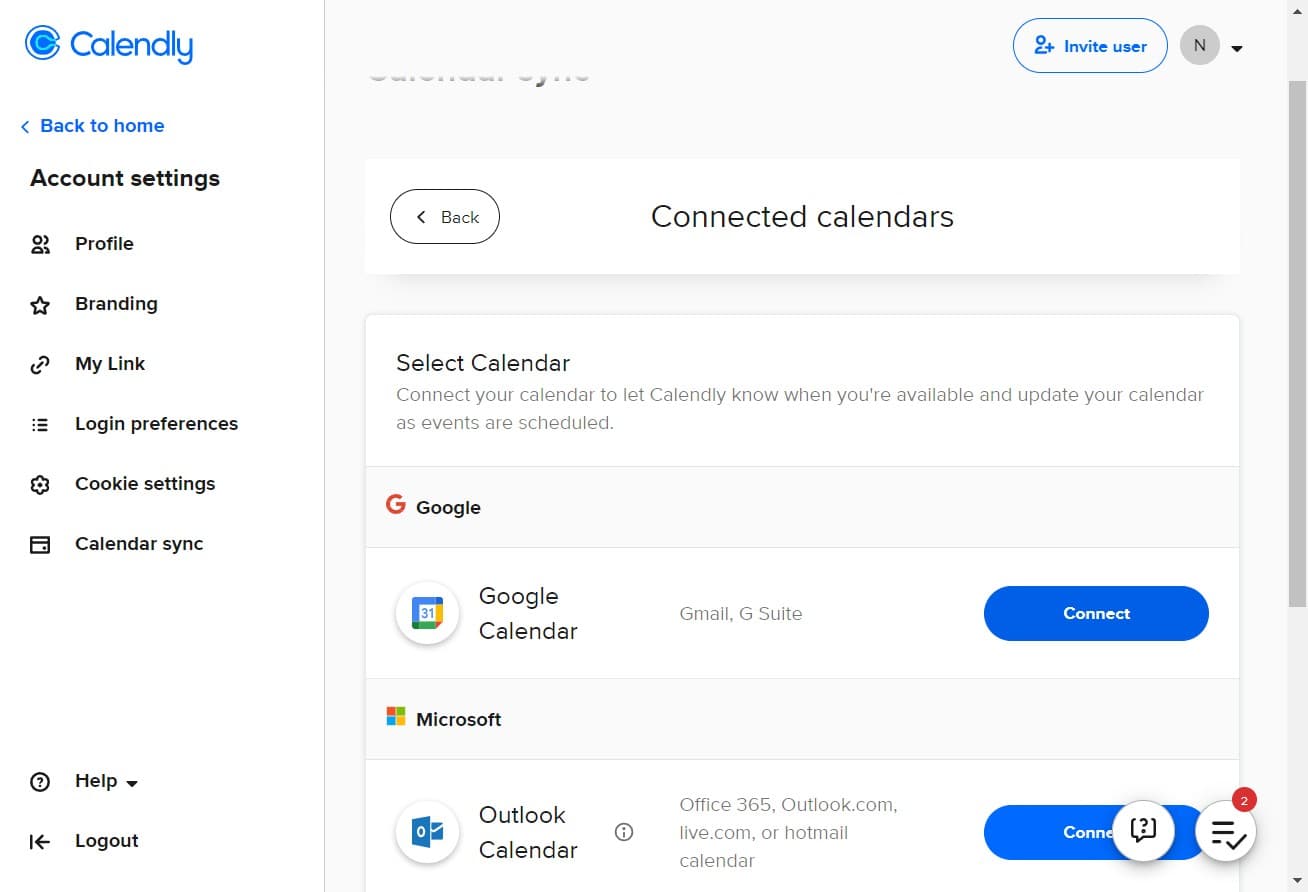Connect your Google Calendar
The image size is (1308, 892).
[1096, 613]
